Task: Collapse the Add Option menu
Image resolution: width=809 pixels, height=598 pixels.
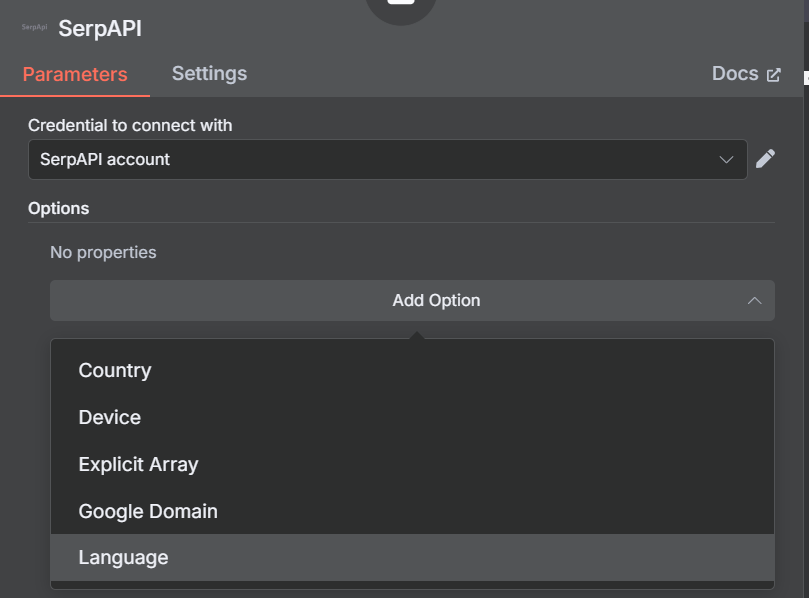Action: (x=412, y=300)
